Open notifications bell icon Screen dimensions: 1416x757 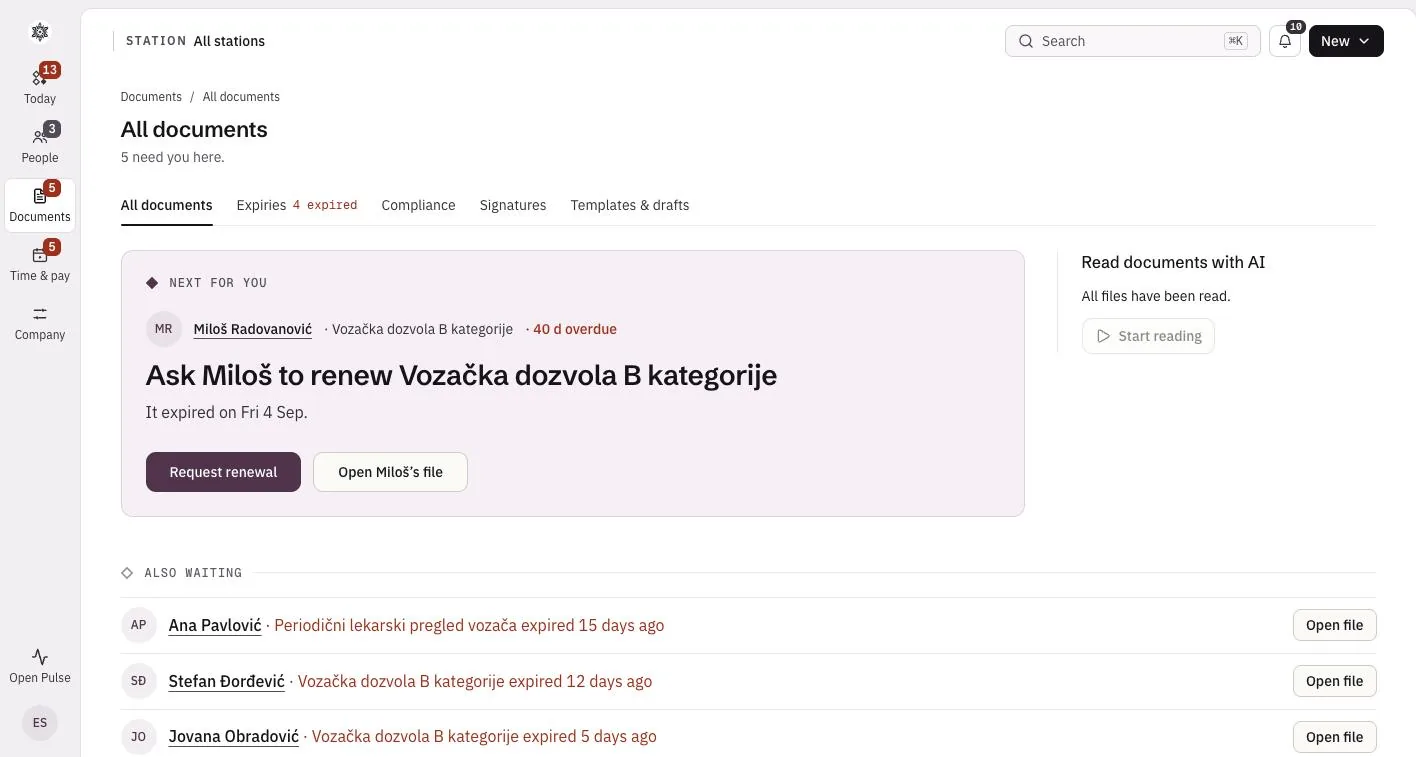[1285, 41]
